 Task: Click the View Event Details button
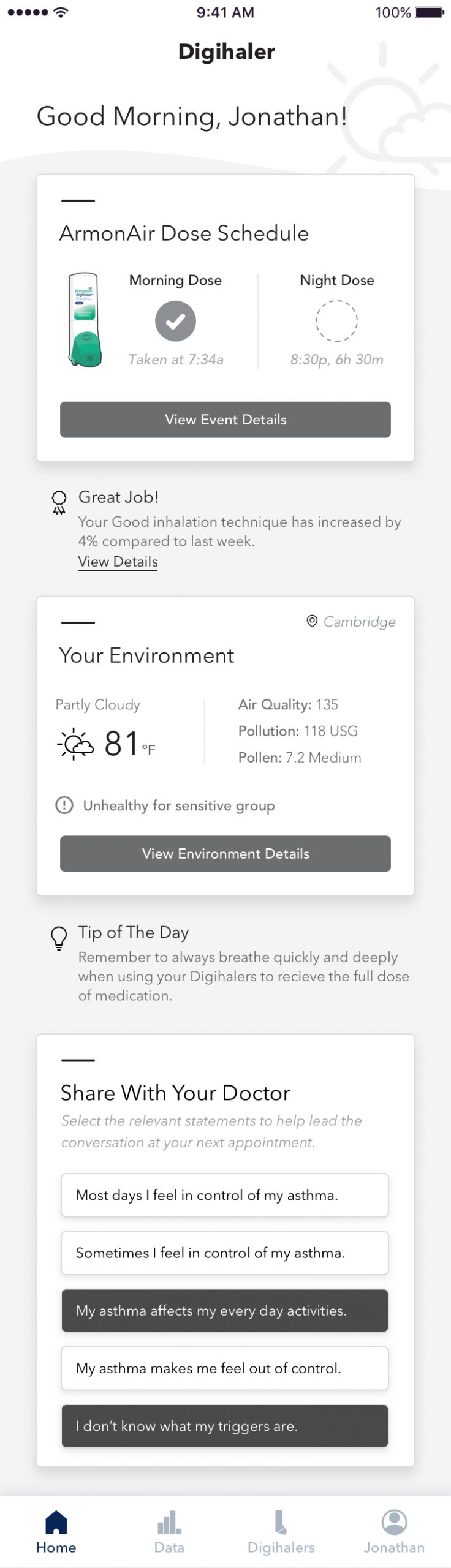(225, 420)
